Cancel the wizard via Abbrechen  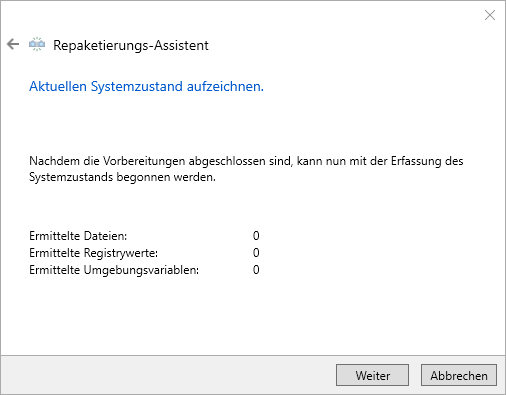click(459, 375)
